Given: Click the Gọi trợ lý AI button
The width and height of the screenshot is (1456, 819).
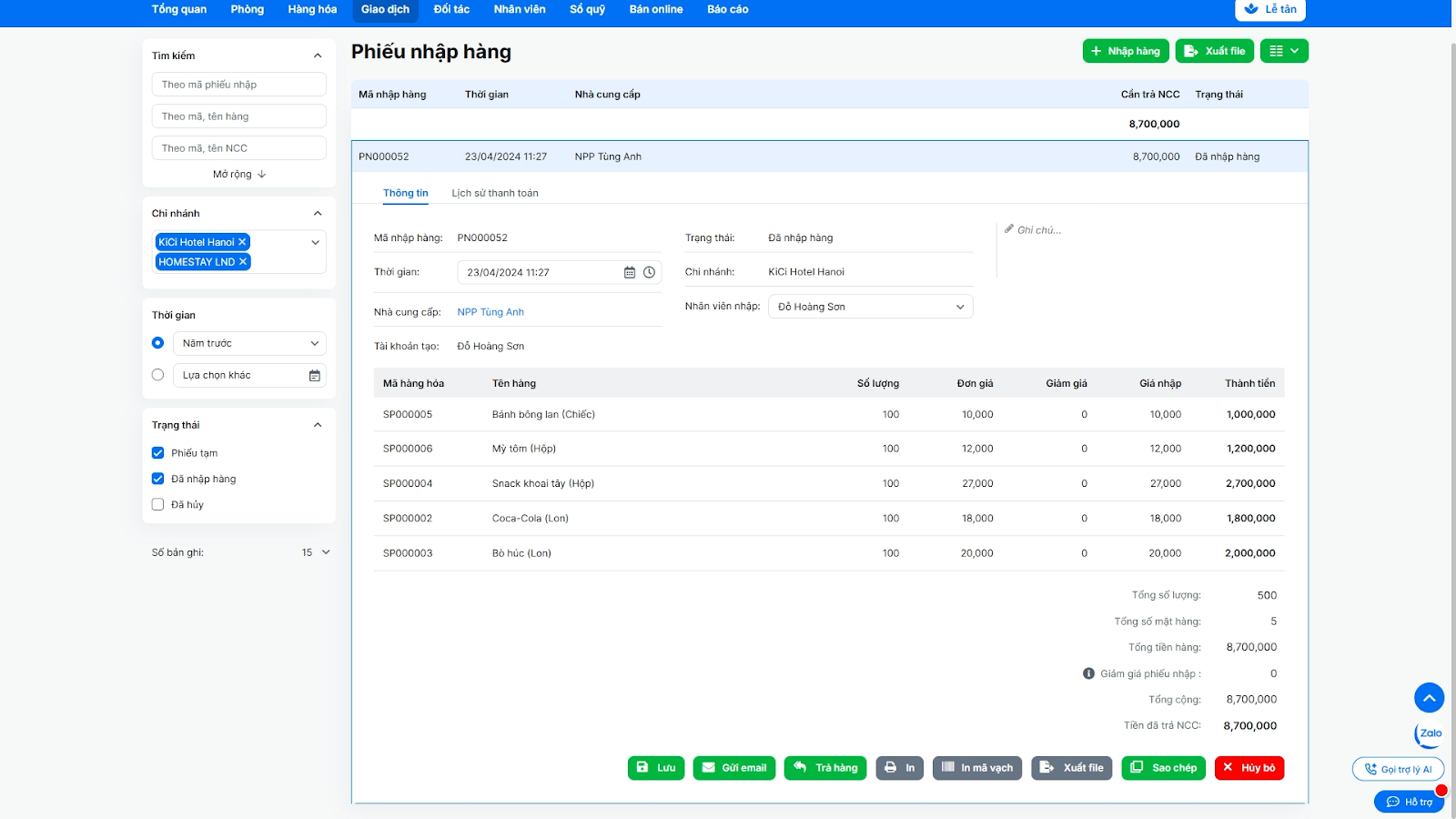Looking at the screenshot, I should 1398,769.
